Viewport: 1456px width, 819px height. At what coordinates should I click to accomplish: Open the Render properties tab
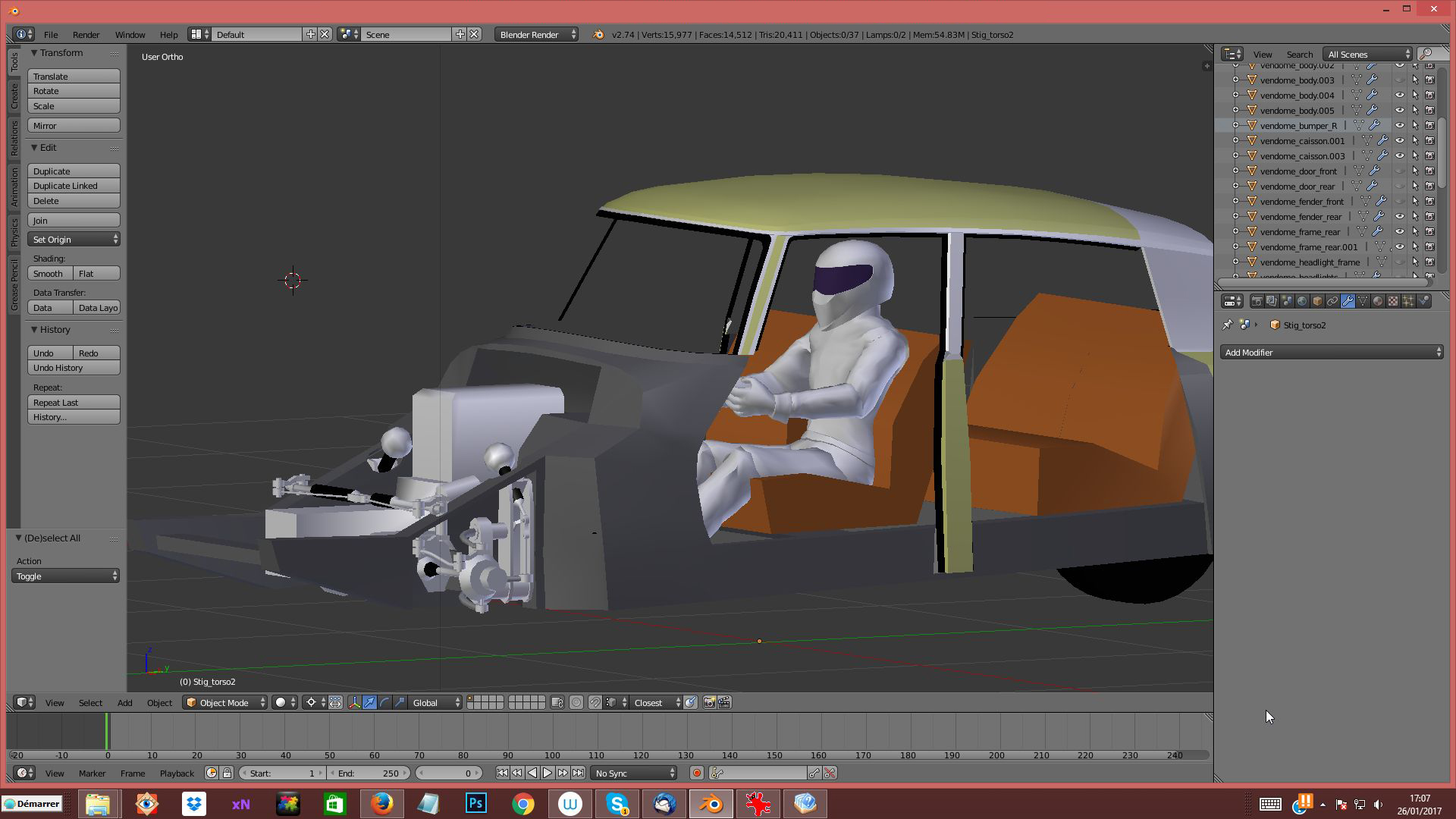click(1257, 301)
